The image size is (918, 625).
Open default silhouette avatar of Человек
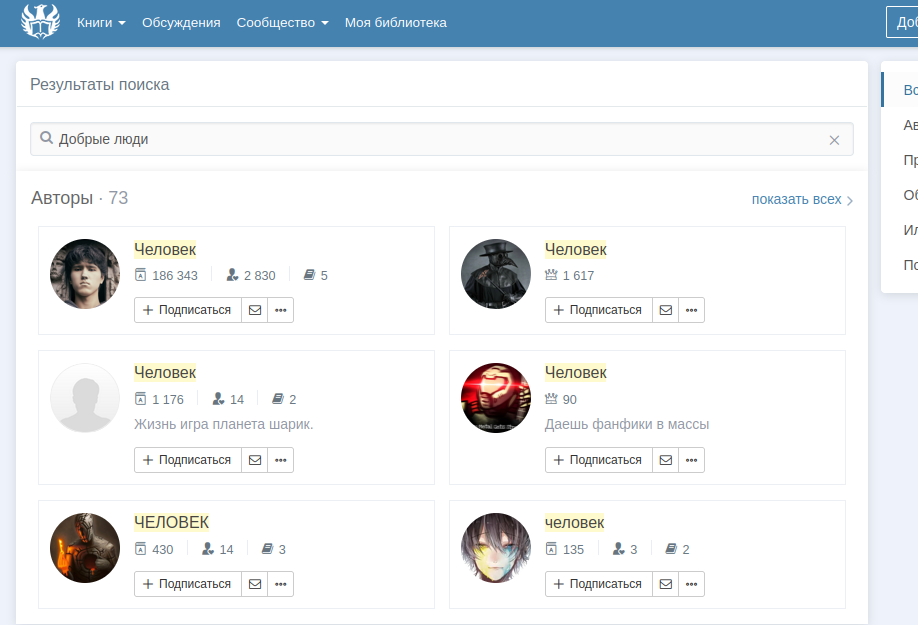85,398
